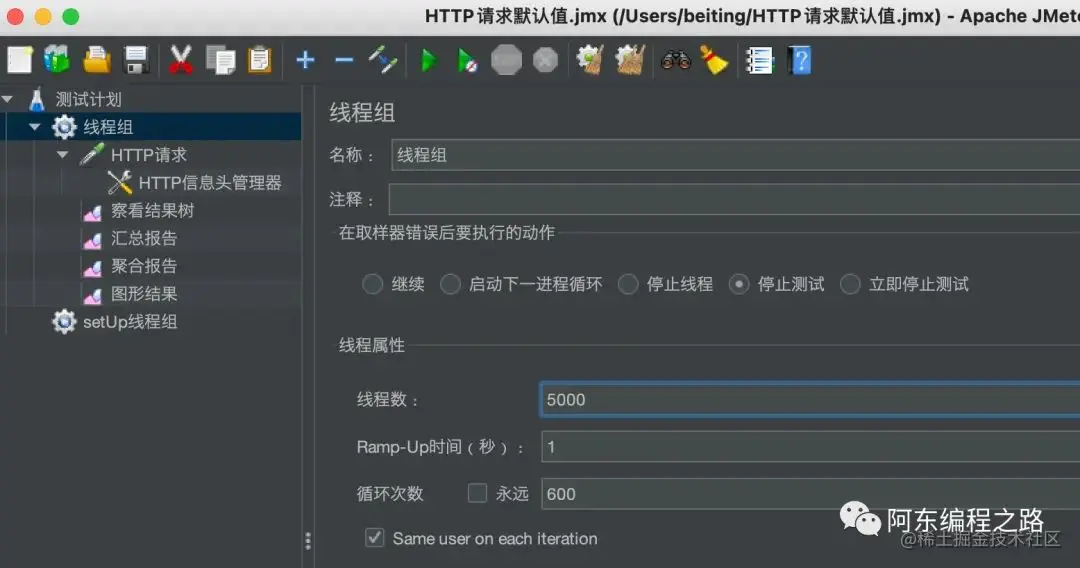Click the Stop test icon
The height and width of the screenshot is (568, 1080).
[x=506, y=60]
